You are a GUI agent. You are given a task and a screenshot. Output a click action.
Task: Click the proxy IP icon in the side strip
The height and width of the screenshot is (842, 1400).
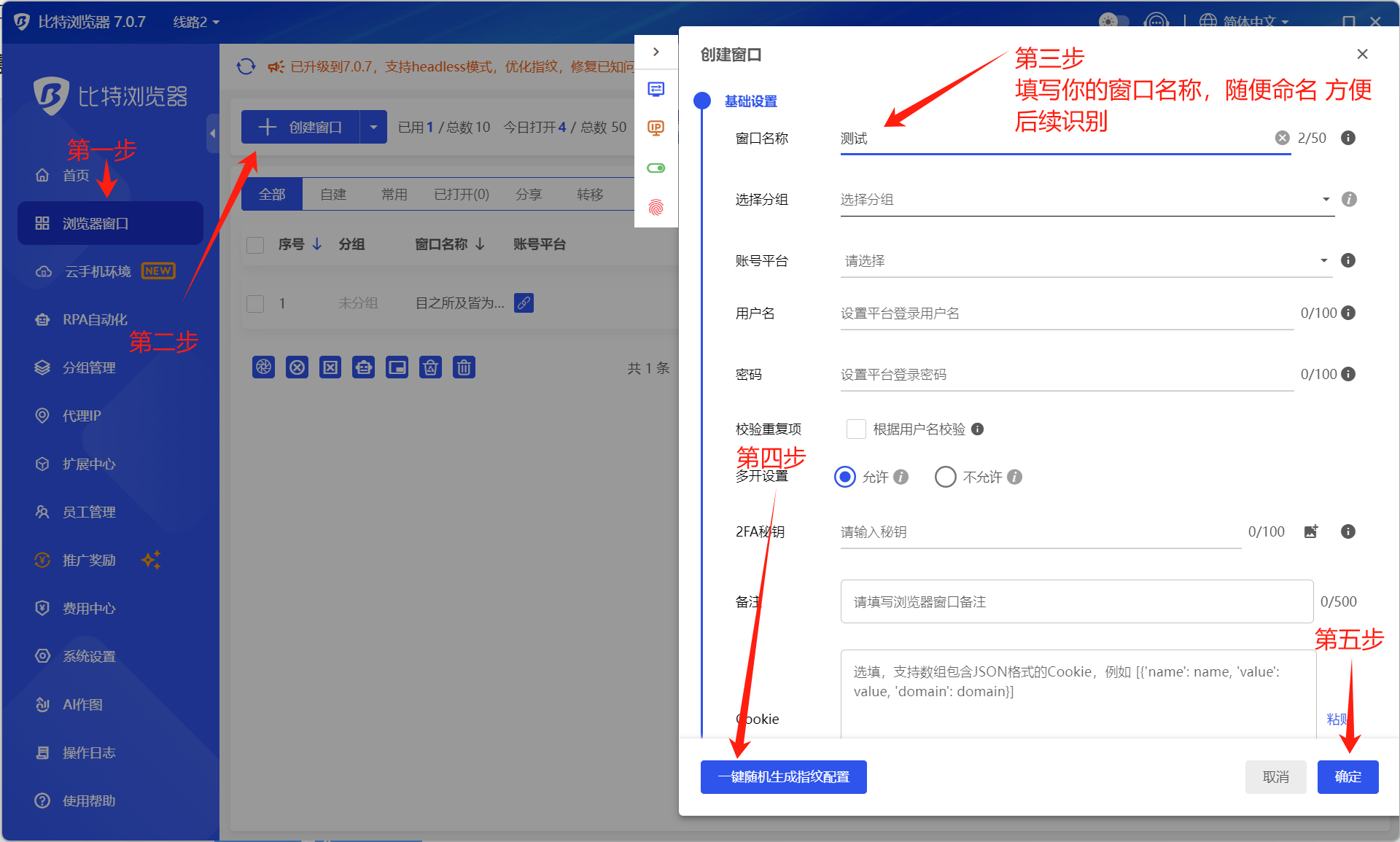[x=656, y=128]
